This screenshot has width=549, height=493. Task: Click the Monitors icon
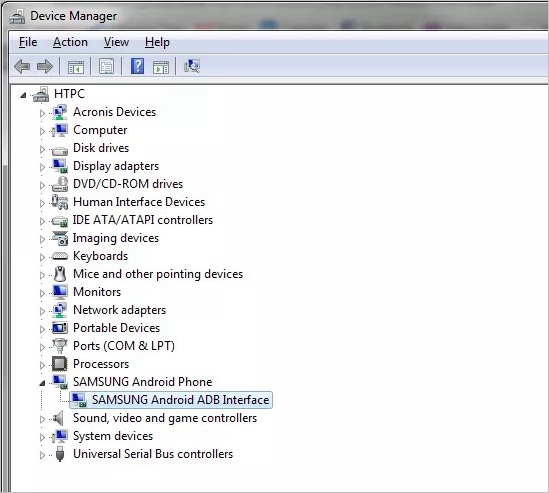point(60,292)
